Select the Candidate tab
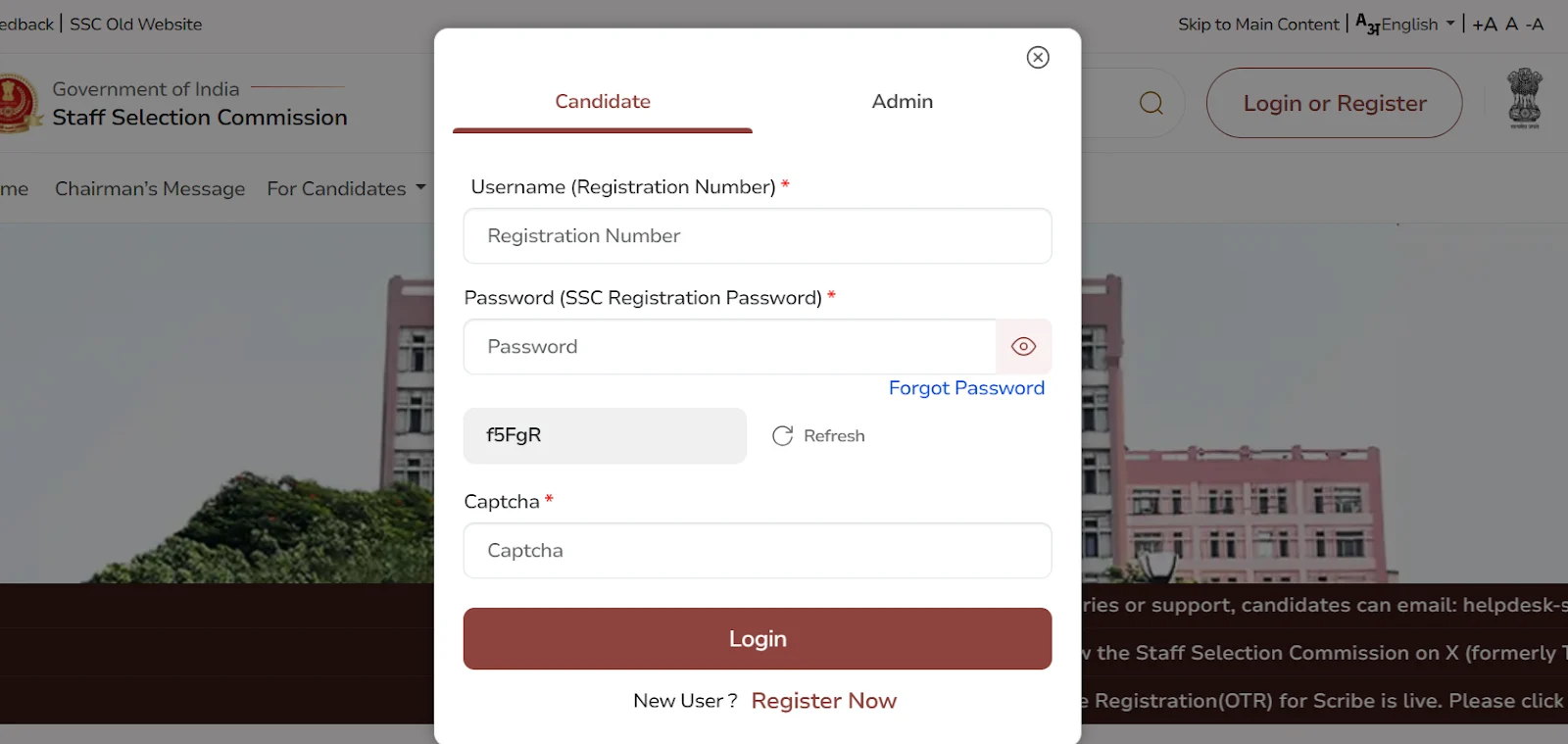The image size is (1568, 744). click(602, 102)
